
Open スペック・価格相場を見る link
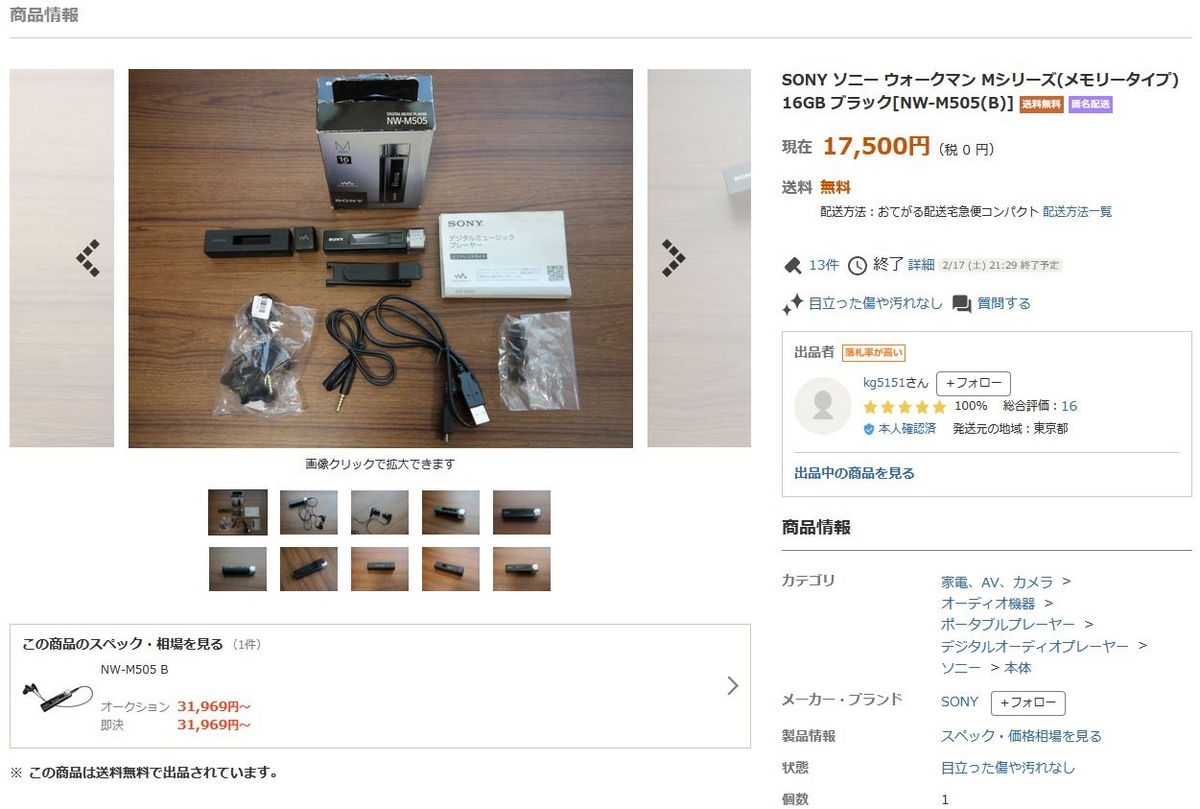pyautogui.click(x=1021, y=736)
